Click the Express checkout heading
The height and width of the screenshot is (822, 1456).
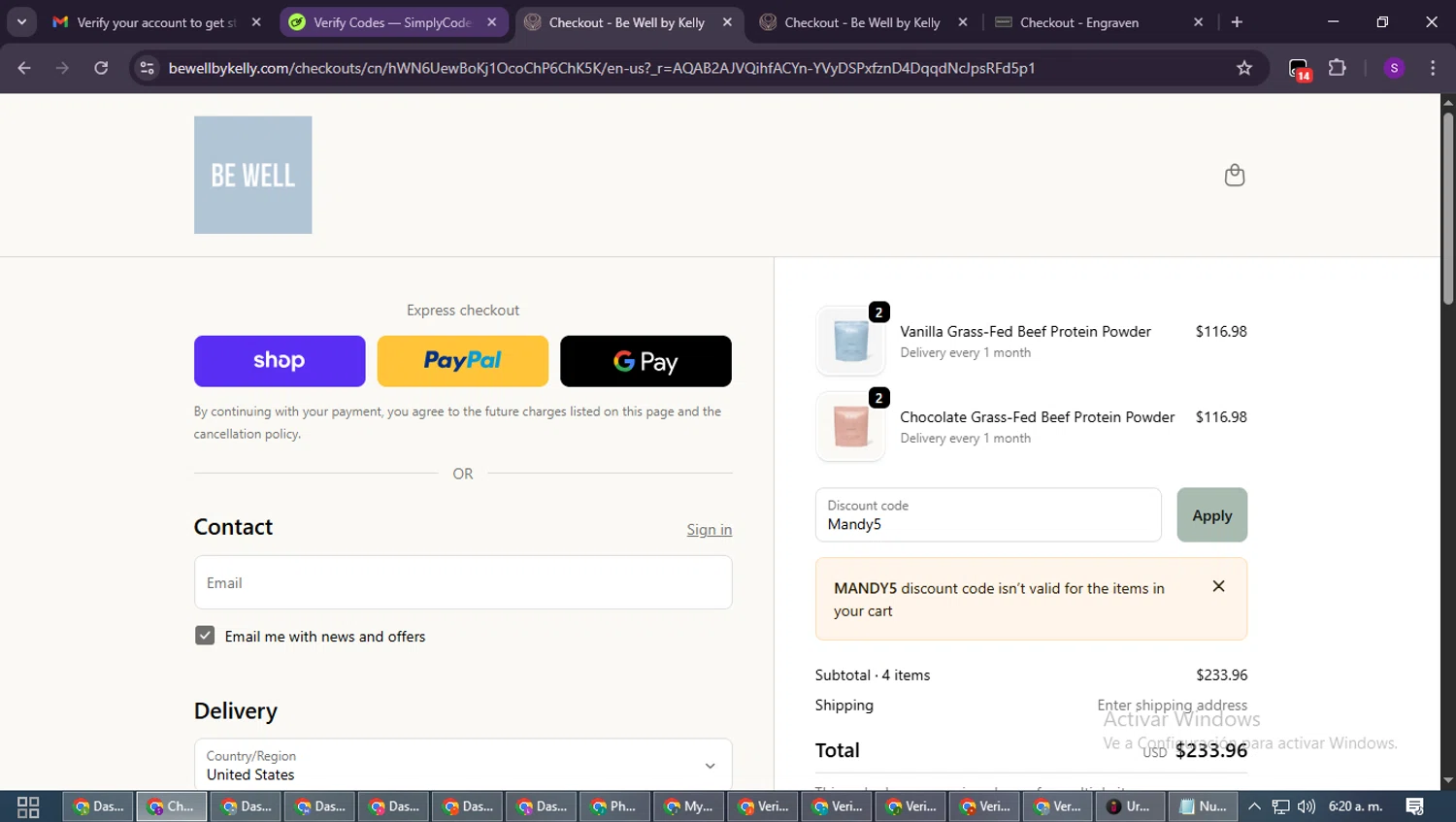click(x=463, y=311)
